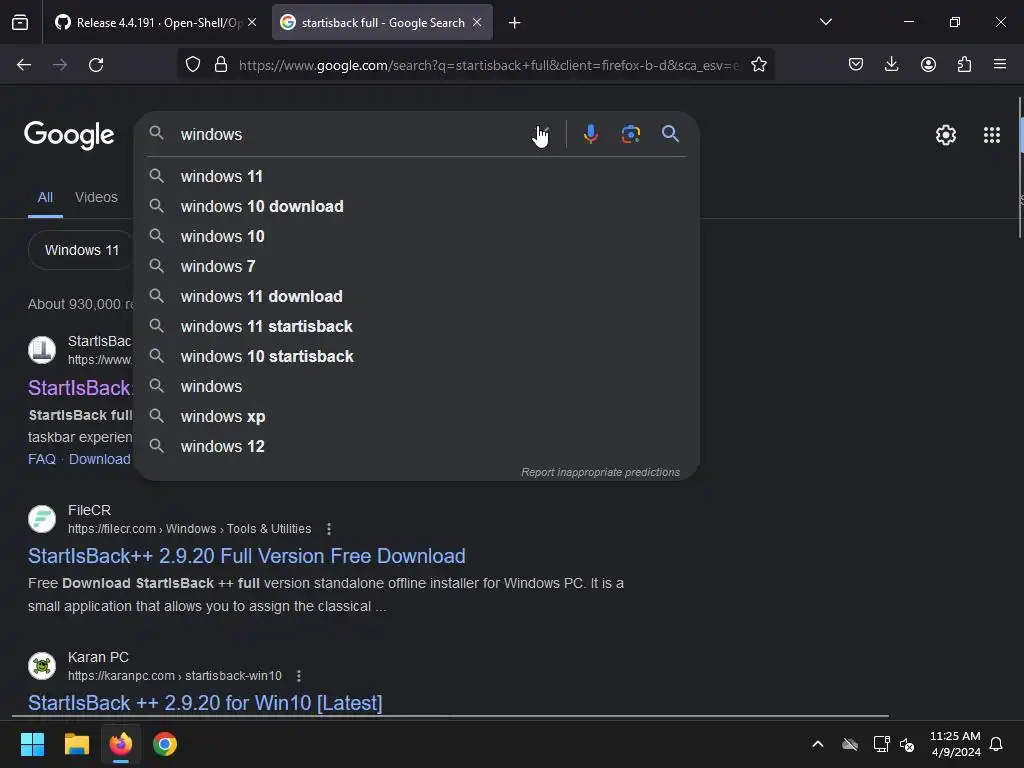
Task: Go back to the previous page
Action: point(24,65)
